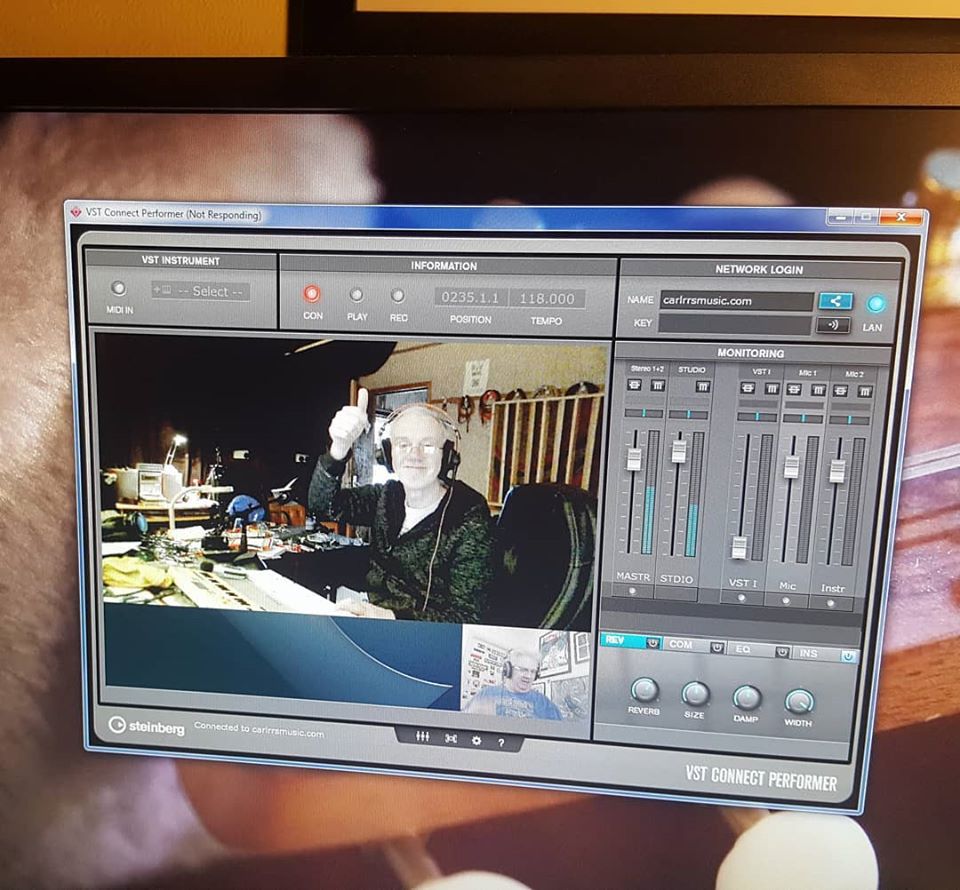Click the REVERB knob

click(644, 690)
